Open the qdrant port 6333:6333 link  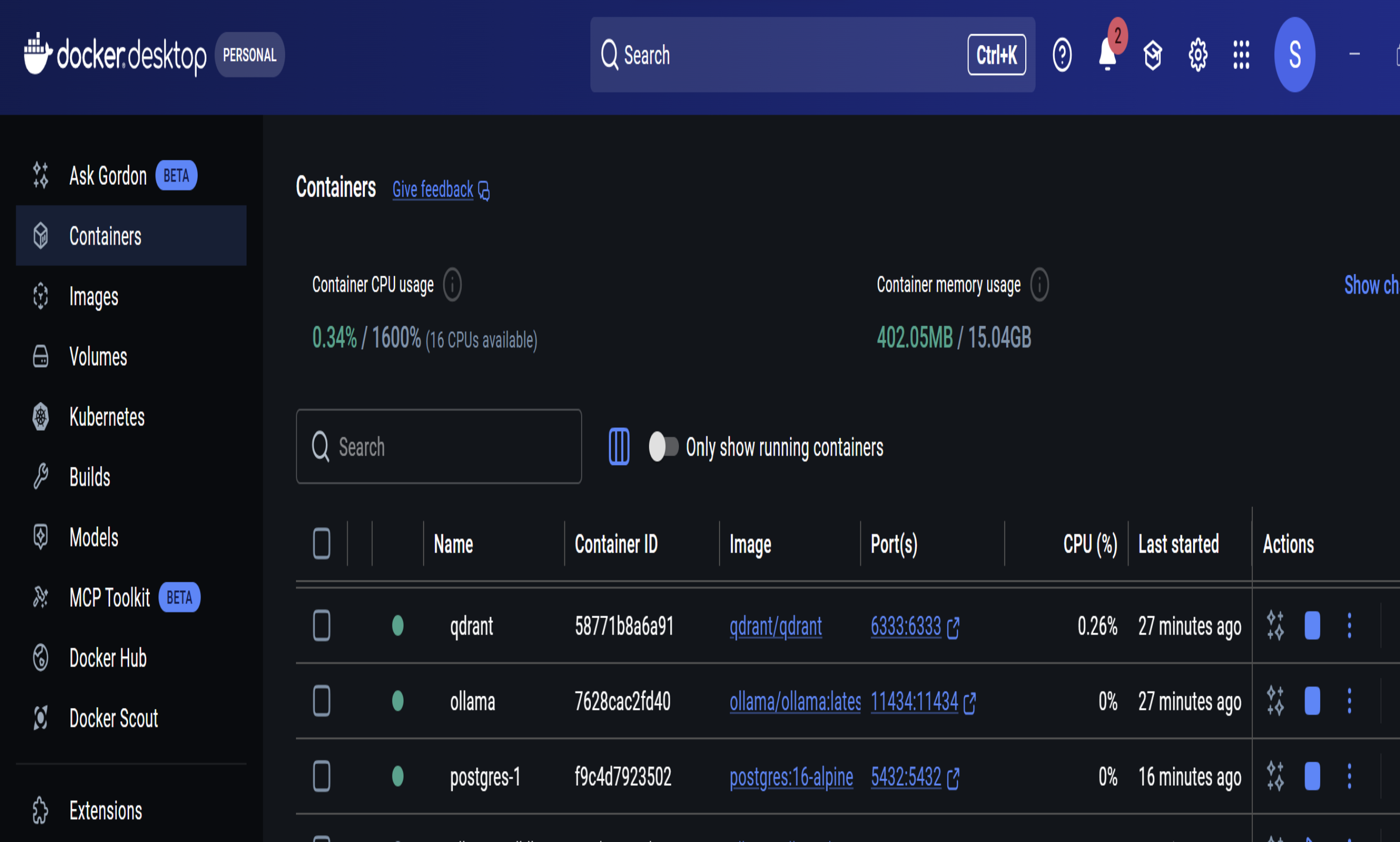click(906, 626)
